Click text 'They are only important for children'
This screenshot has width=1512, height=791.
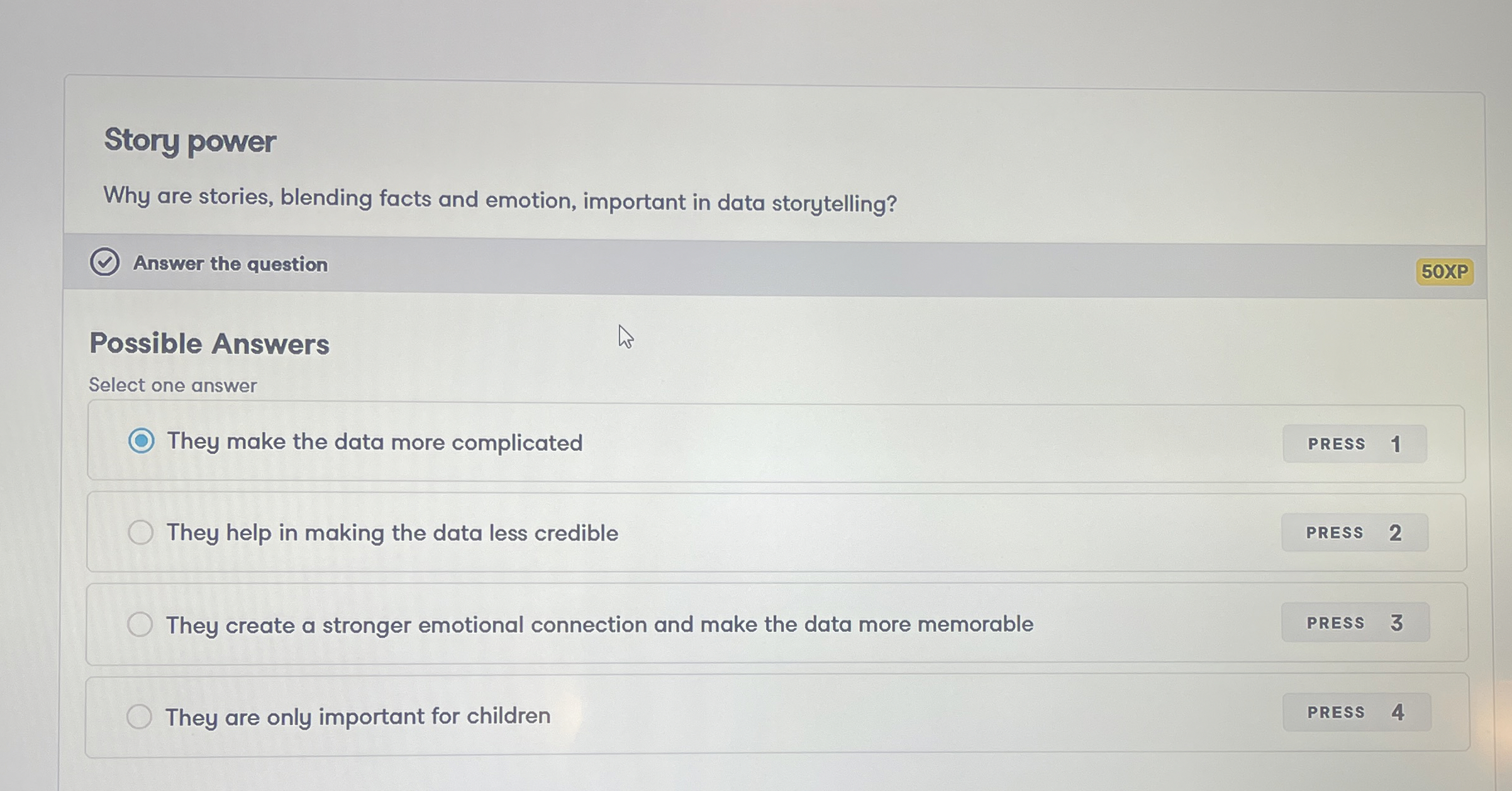tap(358, 716)
